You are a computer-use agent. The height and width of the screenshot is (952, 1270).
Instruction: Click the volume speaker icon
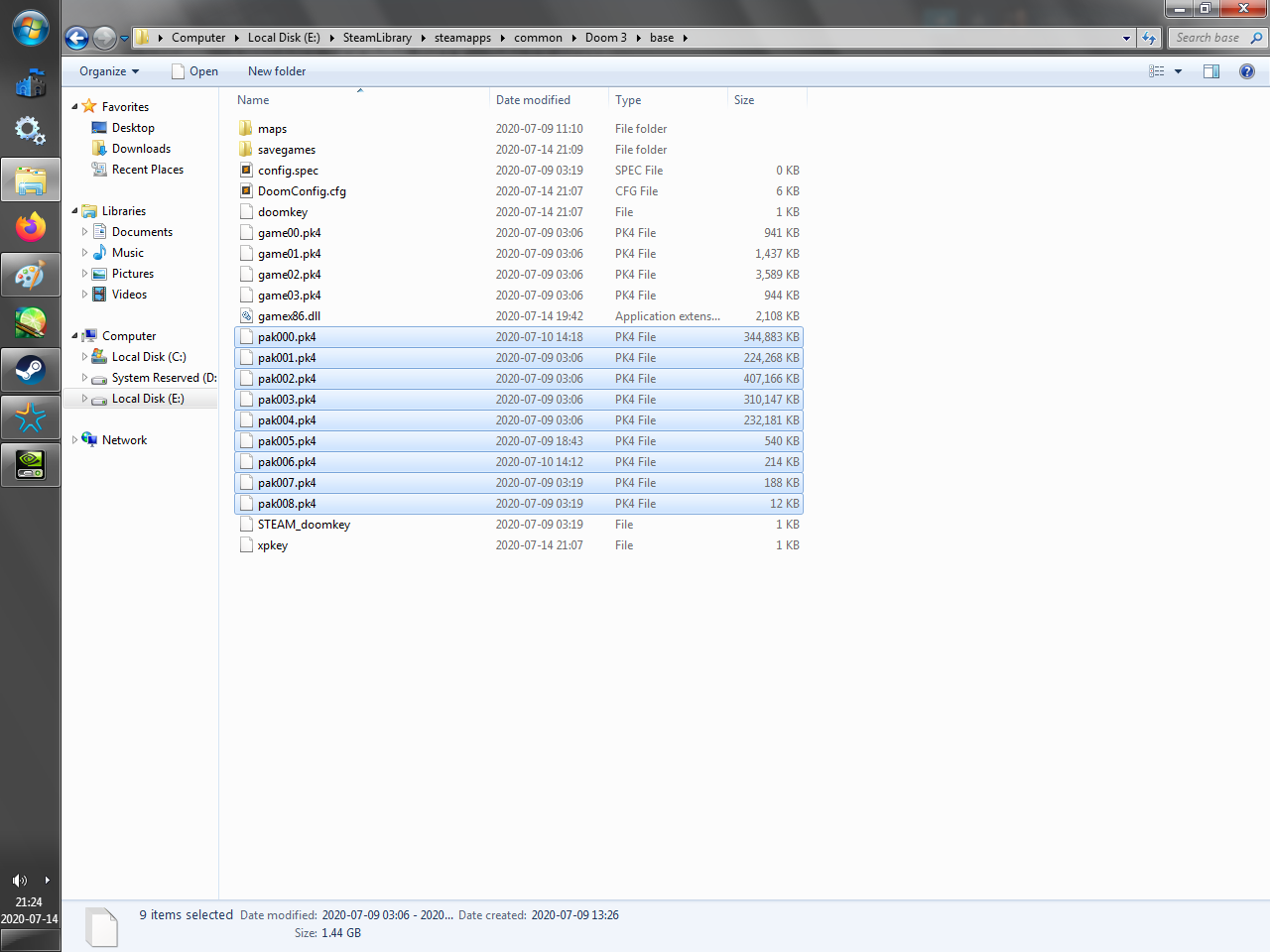click(19, 881)
